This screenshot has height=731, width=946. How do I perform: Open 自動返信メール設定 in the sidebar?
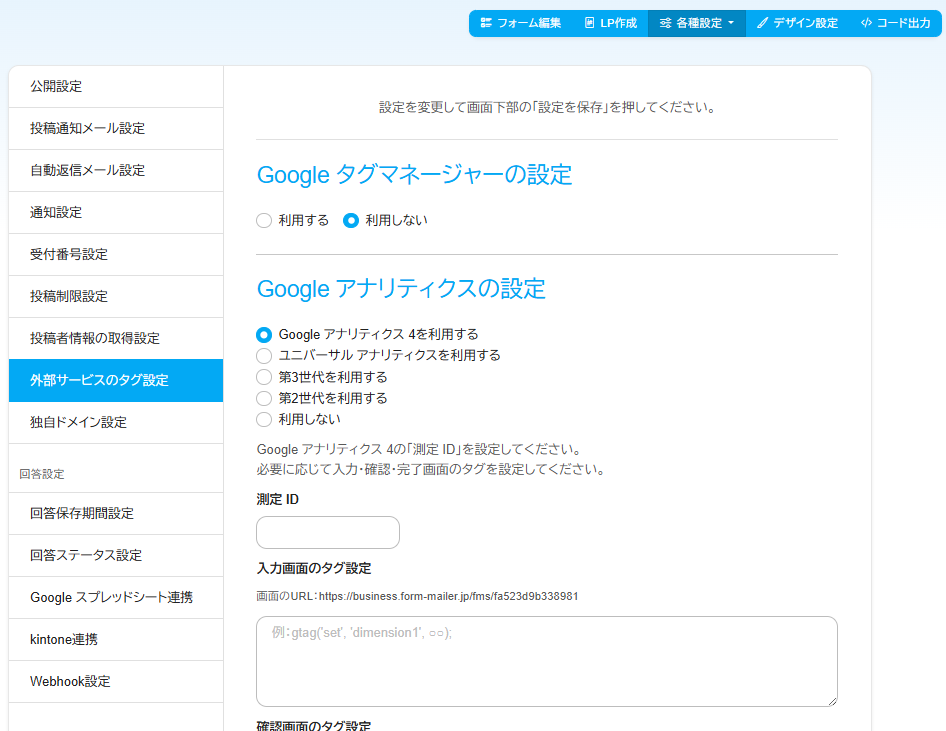click(x=116, y=171)
